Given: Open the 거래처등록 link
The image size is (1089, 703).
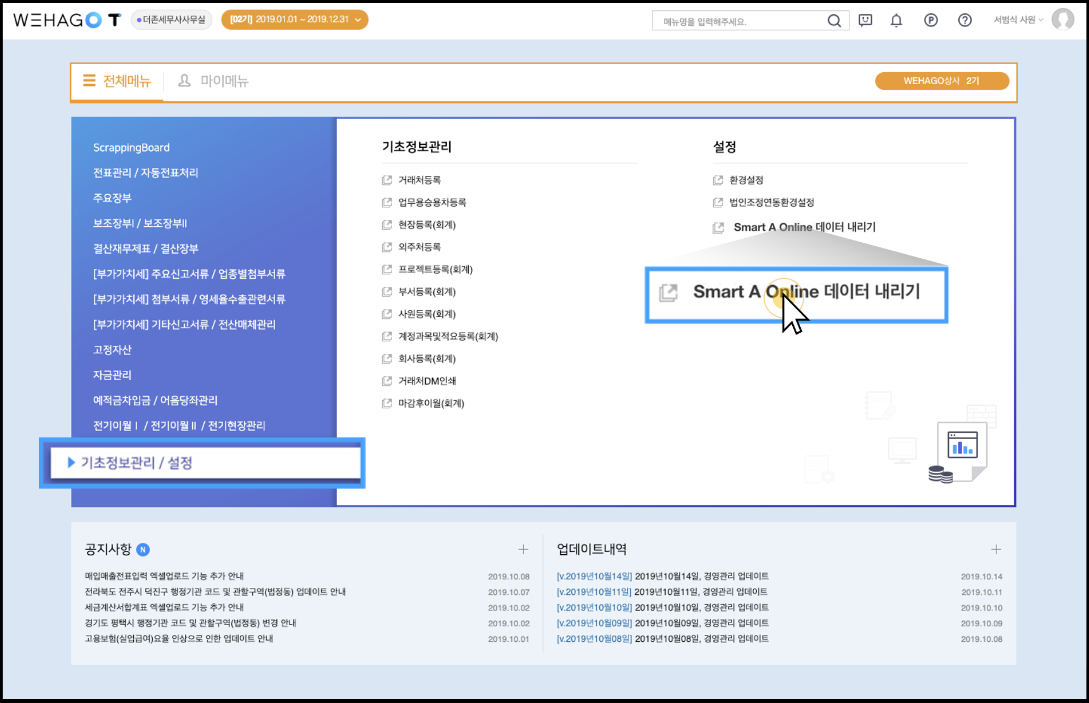Looking at the screenshot, I should [419, 180].
